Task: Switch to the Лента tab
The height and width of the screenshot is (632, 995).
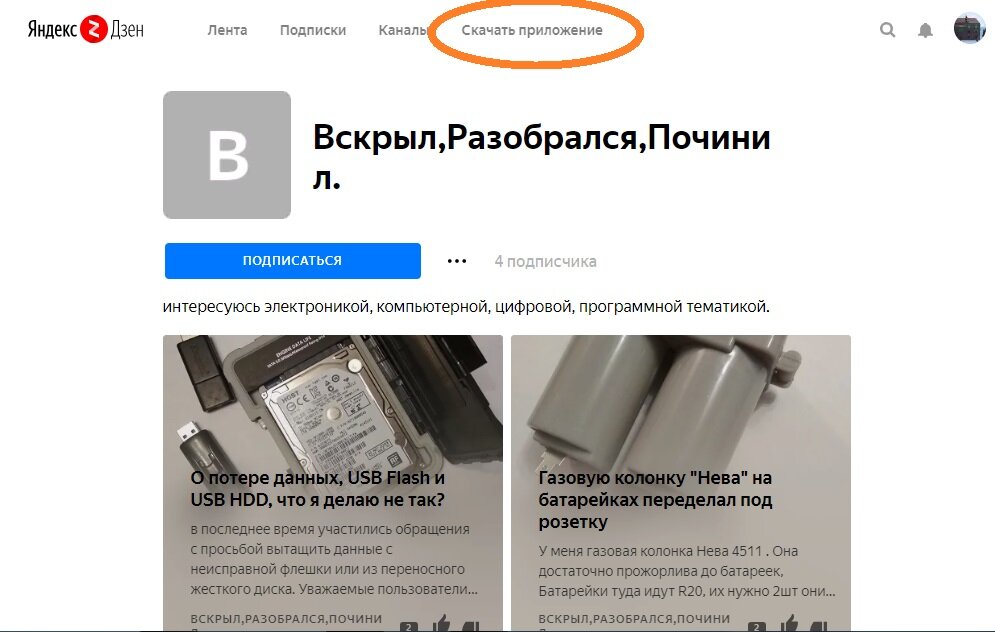Action: [x=227, y=30]
